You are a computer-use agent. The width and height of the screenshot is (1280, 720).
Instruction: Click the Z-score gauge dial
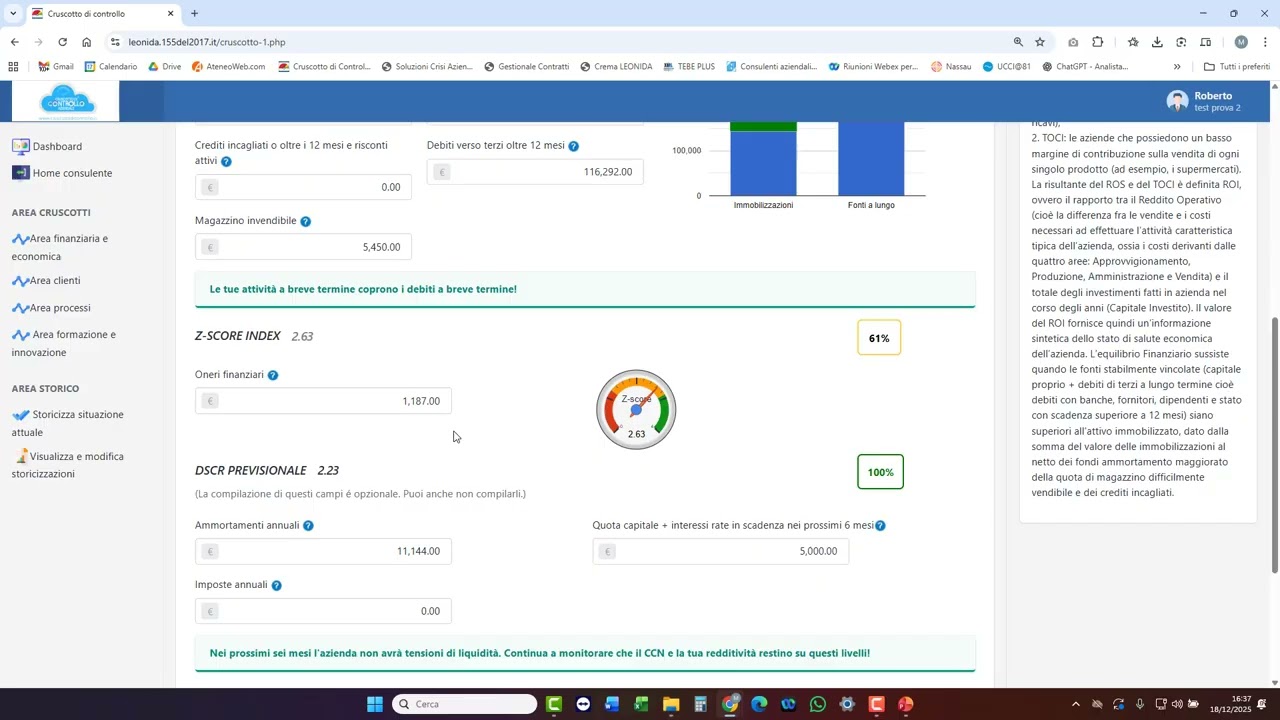(636, 410)
